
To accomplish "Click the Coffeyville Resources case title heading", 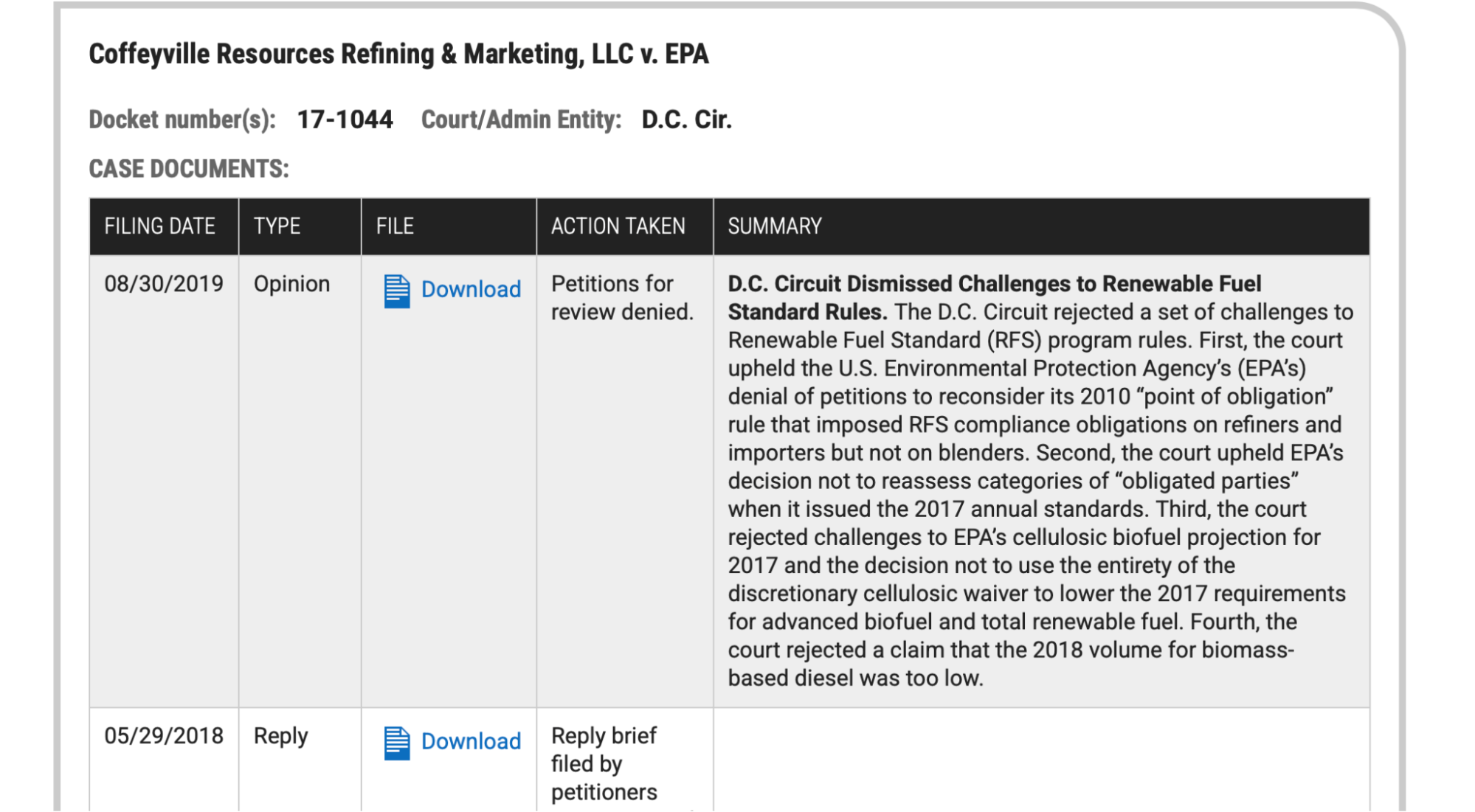I will click(x=398, y=54).
